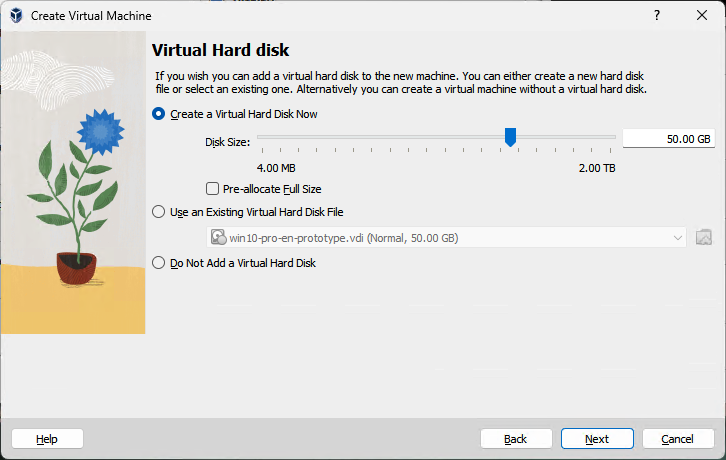Select Create a Virtual Hard Disk Now
Screen dimensions: 726x460
159,114
